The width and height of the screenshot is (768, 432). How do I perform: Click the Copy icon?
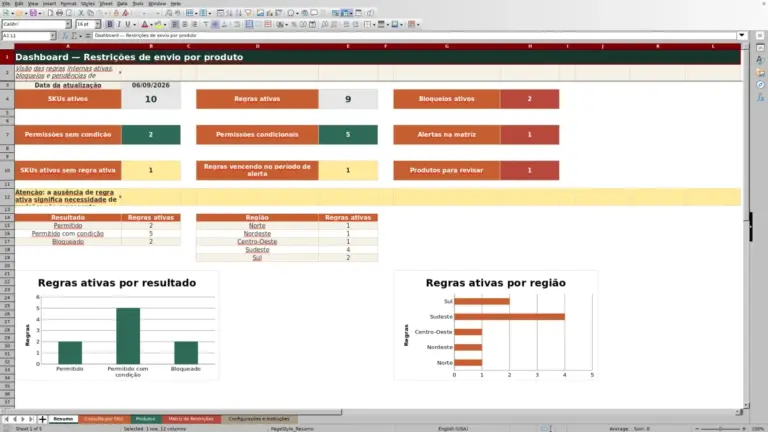pos(90,13)
